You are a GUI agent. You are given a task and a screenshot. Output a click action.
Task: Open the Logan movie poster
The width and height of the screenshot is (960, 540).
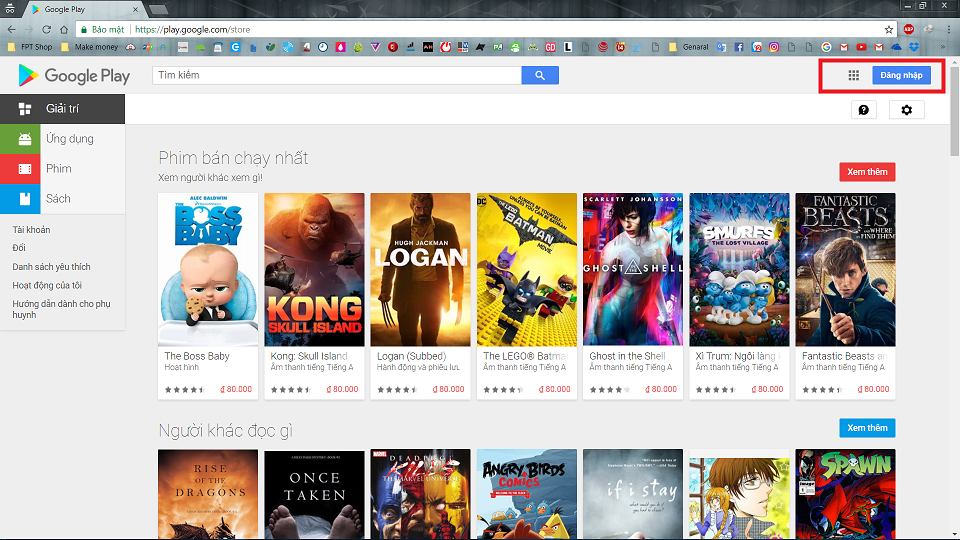click(421, 270)
